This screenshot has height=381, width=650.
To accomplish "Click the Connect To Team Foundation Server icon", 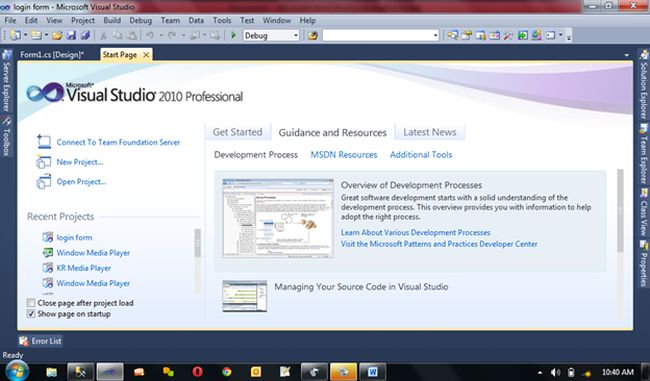I will 44,142.
